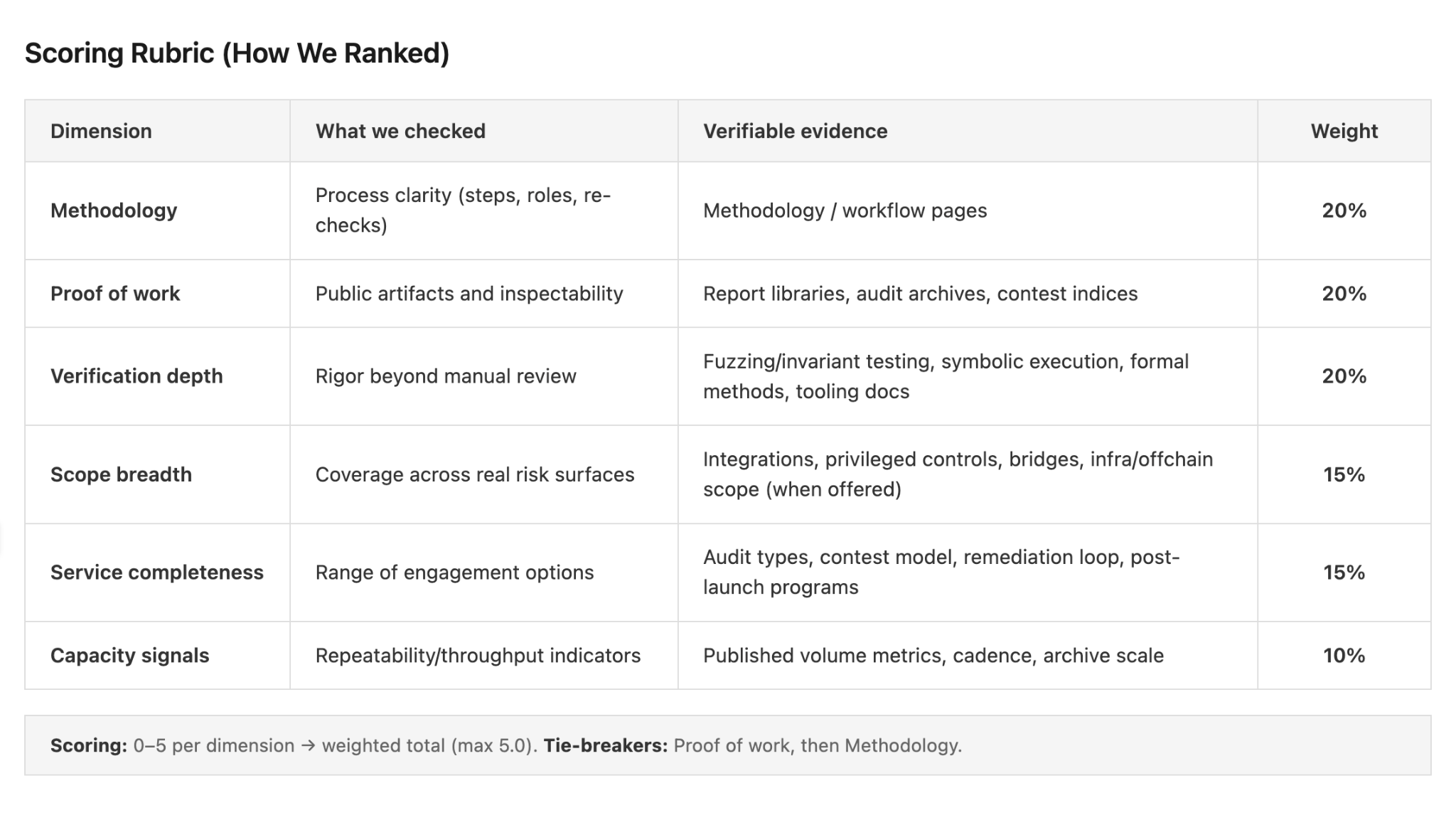The height and width of the screenshot is (820, 1456).
Task: Select the Verification depth row label
Action: [136, 376]
